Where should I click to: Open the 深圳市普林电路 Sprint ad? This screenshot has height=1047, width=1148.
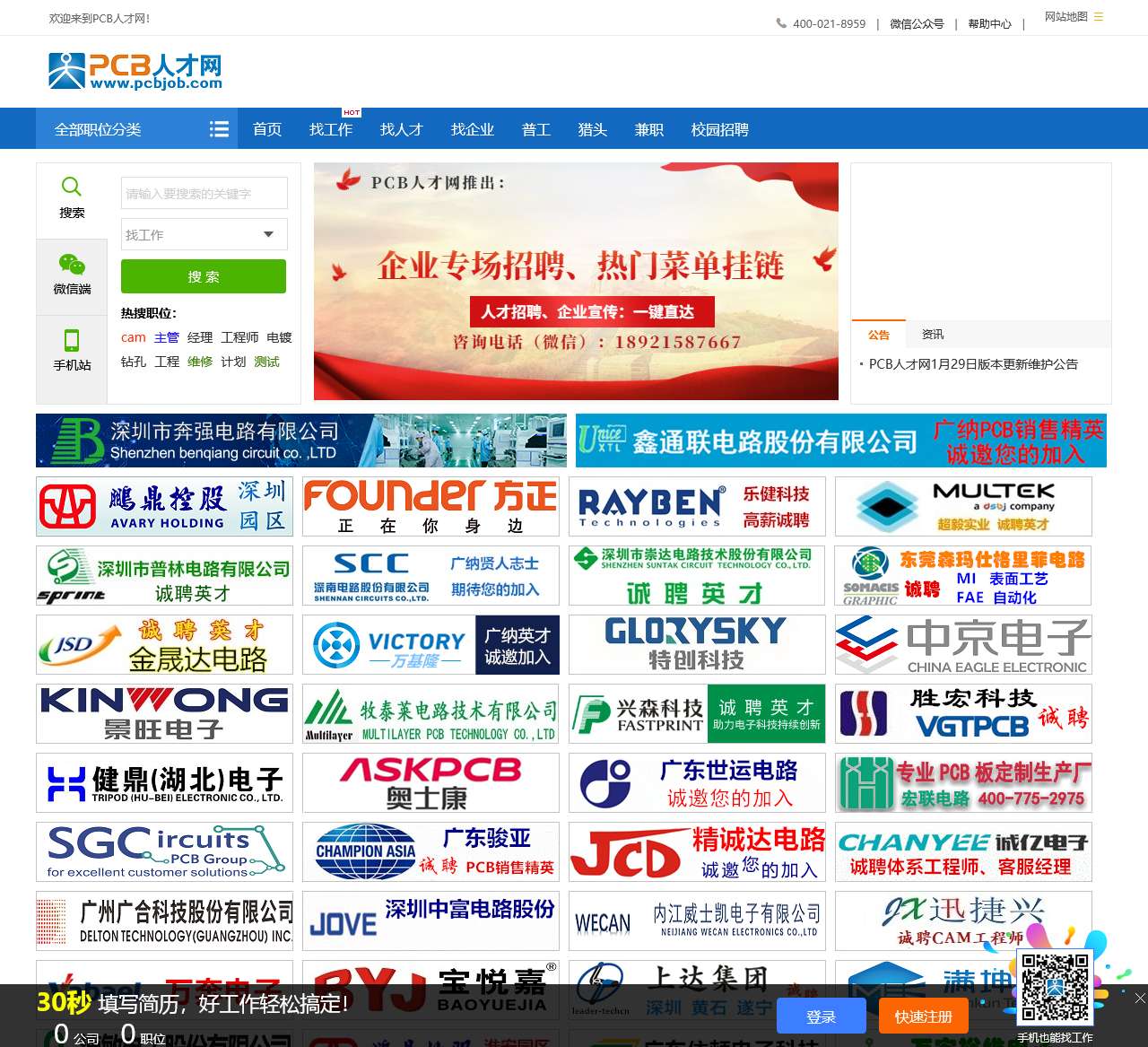tap(164, 576)
